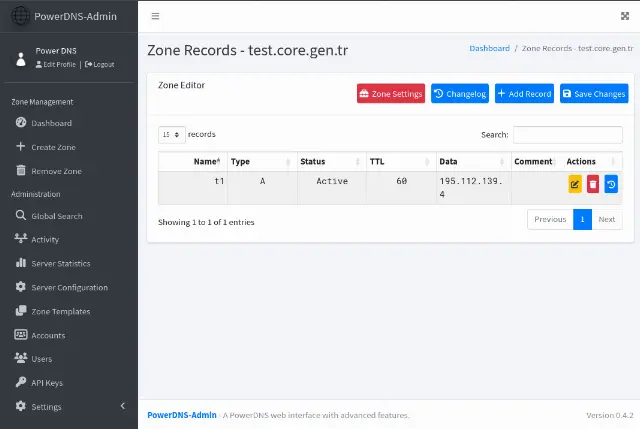Click the Add Record button
This screenshot has width=640, height=429.
pyautogui.click(x=524, y=93)
